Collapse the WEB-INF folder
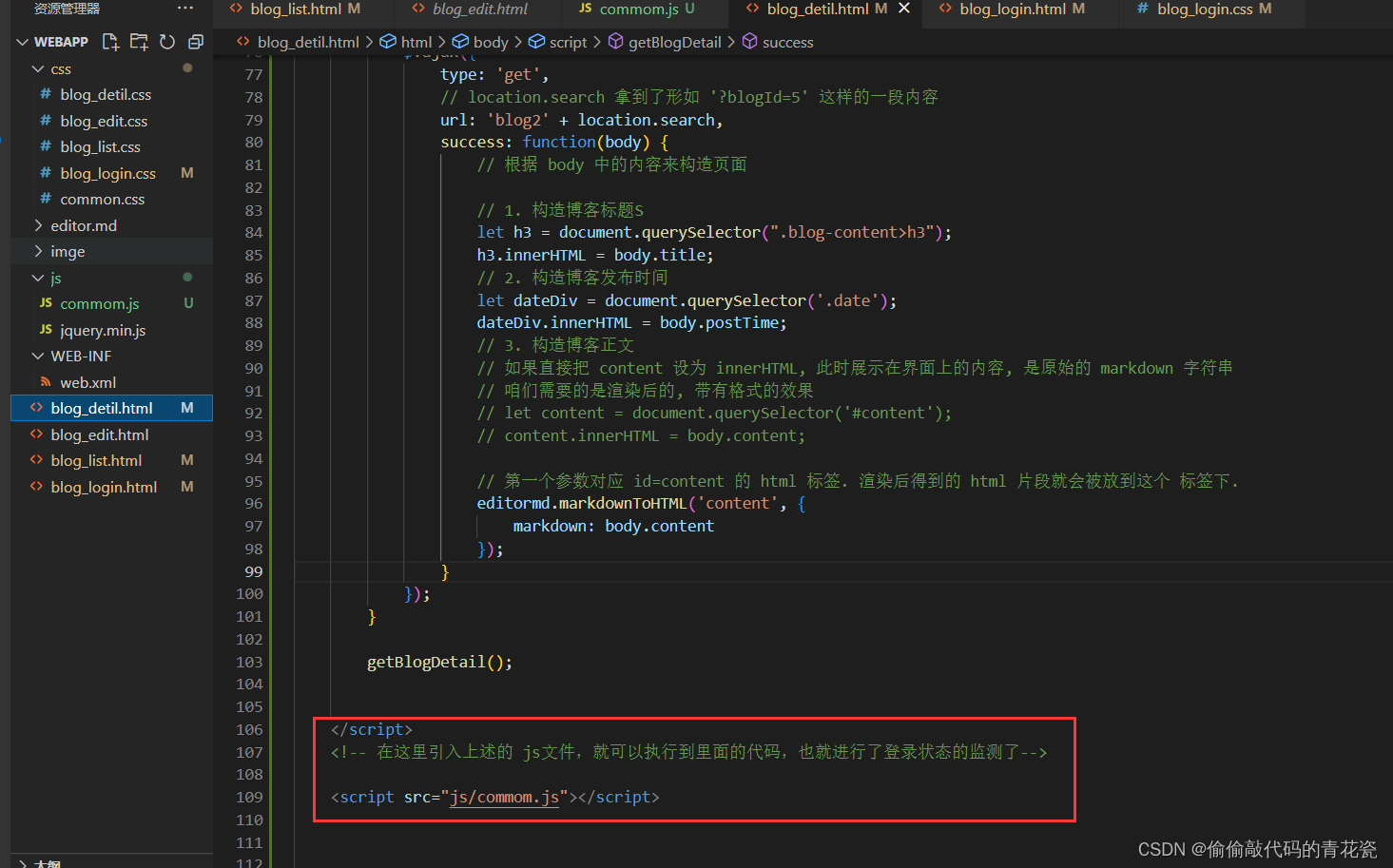1393x868 pixels. click(x=38, y=357)
